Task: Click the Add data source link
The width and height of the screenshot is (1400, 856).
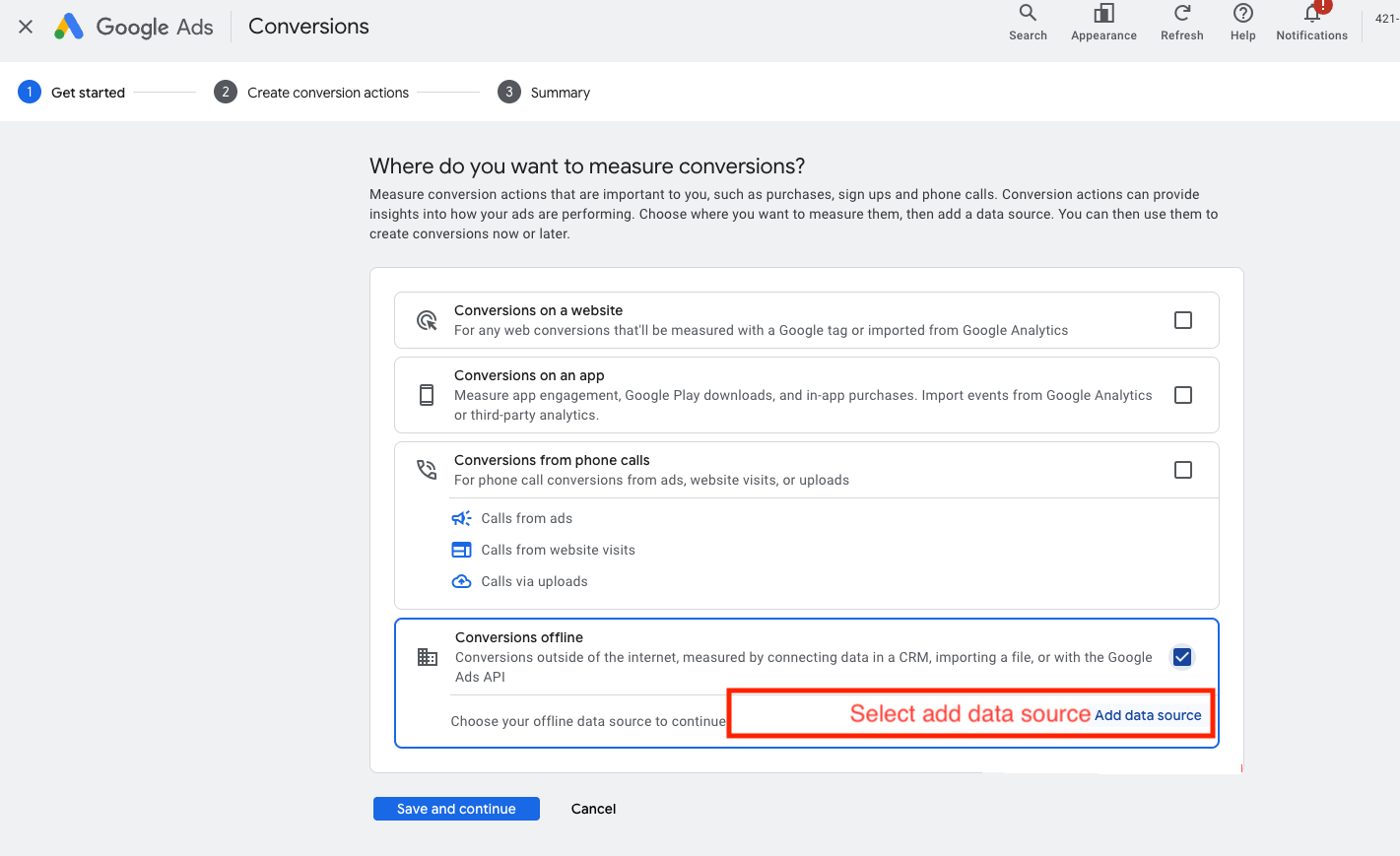Action: (x=1147, y=715)
